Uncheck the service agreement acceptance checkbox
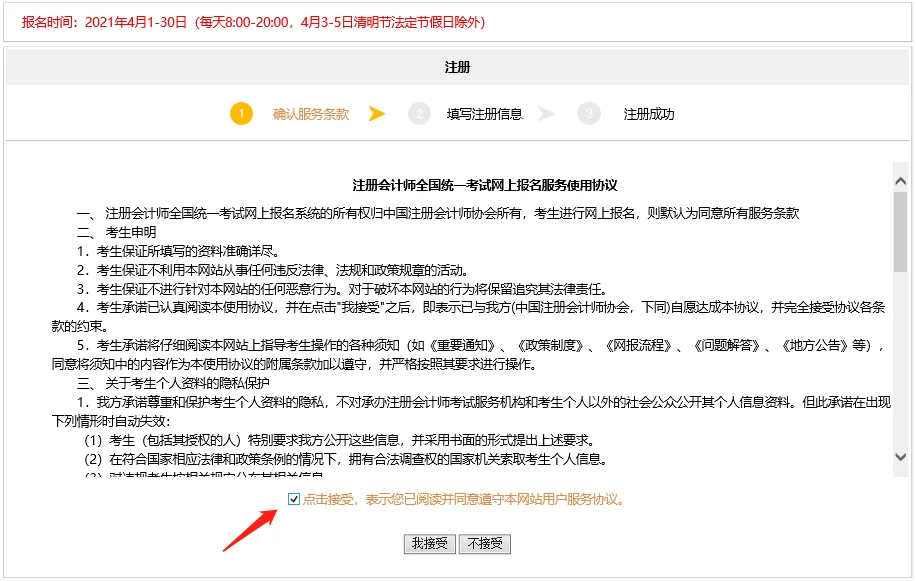 pos(293,499)
